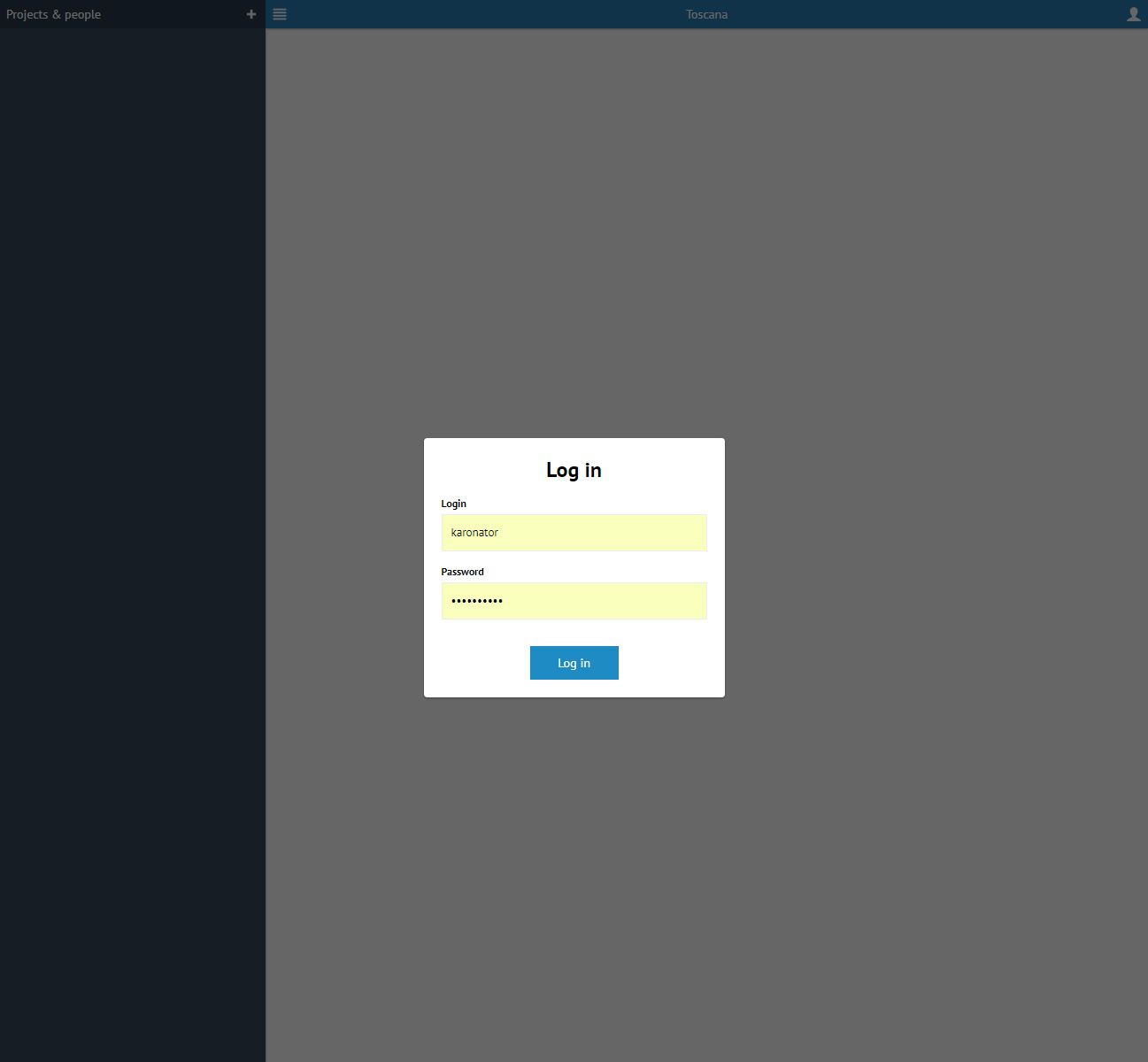Viewport: 1148px width, 1062px height.
Task: Click the bold Log in dialog heading
Action: 574,470
